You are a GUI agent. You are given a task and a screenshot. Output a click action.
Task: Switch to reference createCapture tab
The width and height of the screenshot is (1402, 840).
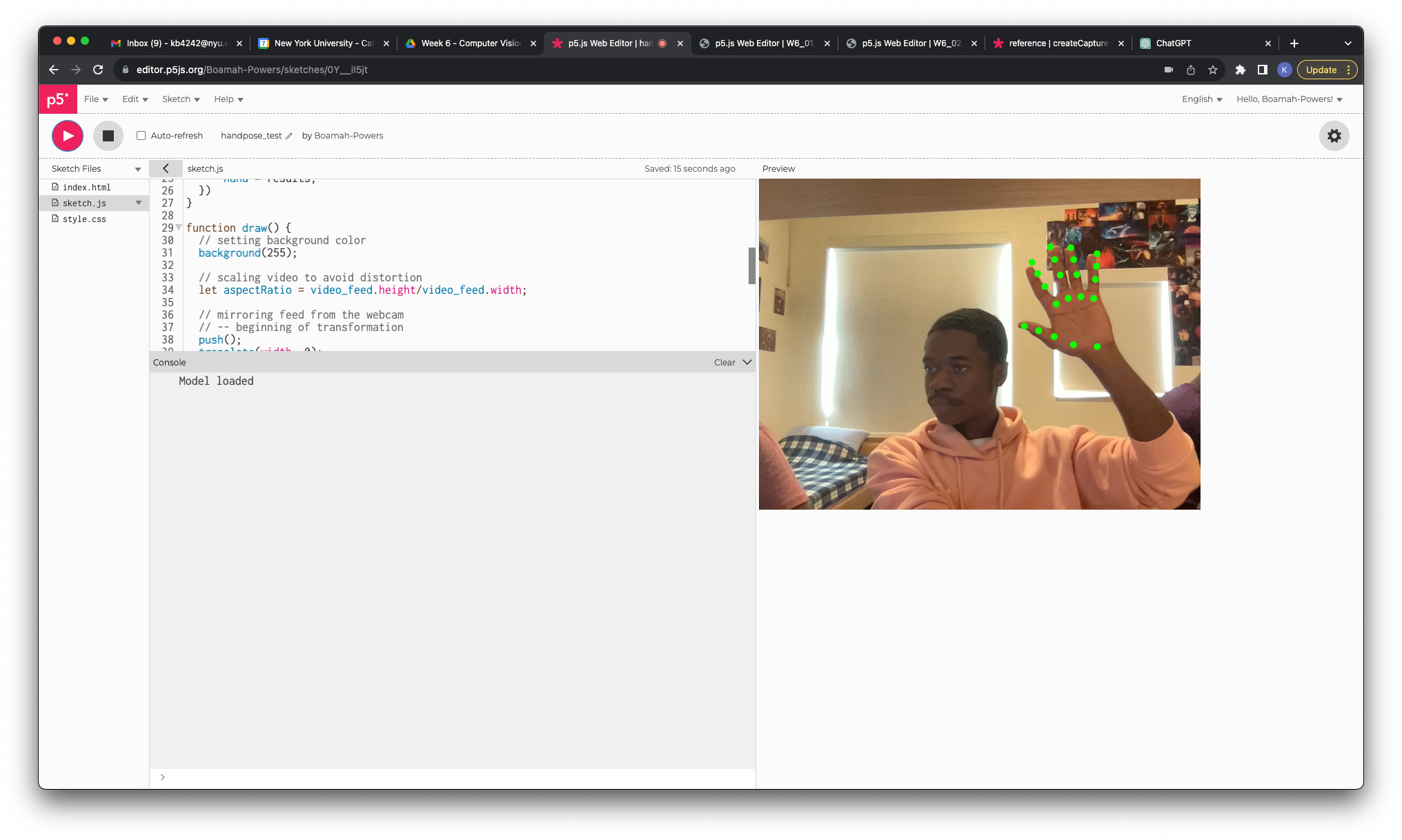click(1058, 43)
